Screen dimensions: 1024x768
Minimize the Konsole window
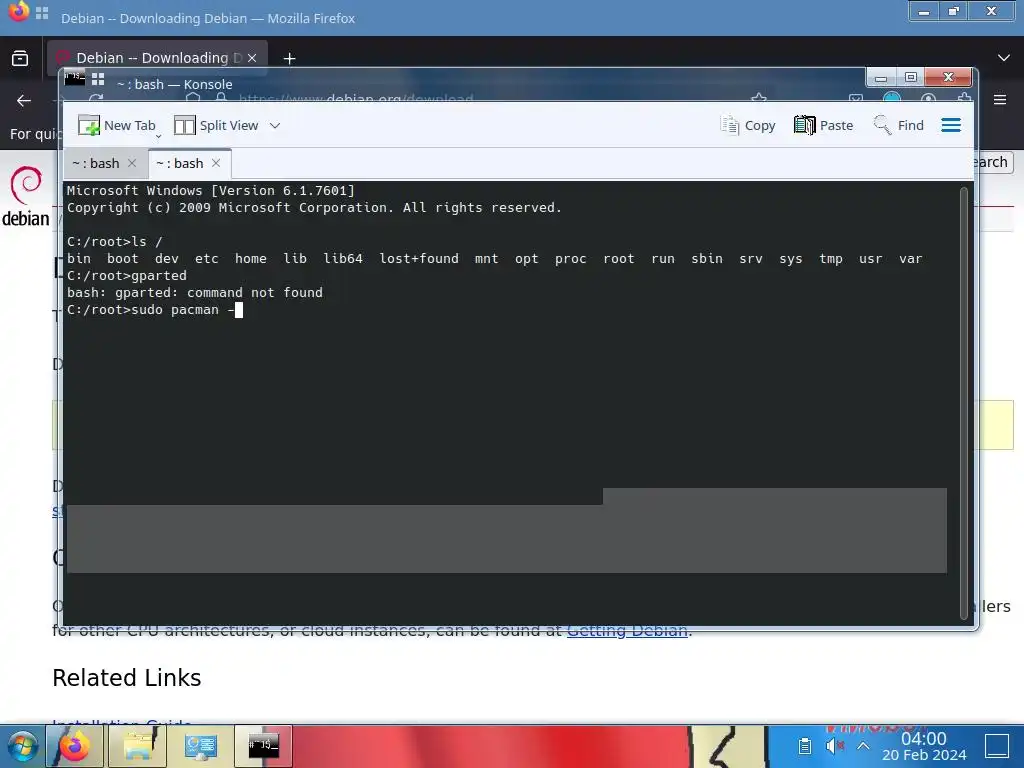(880, 78)
